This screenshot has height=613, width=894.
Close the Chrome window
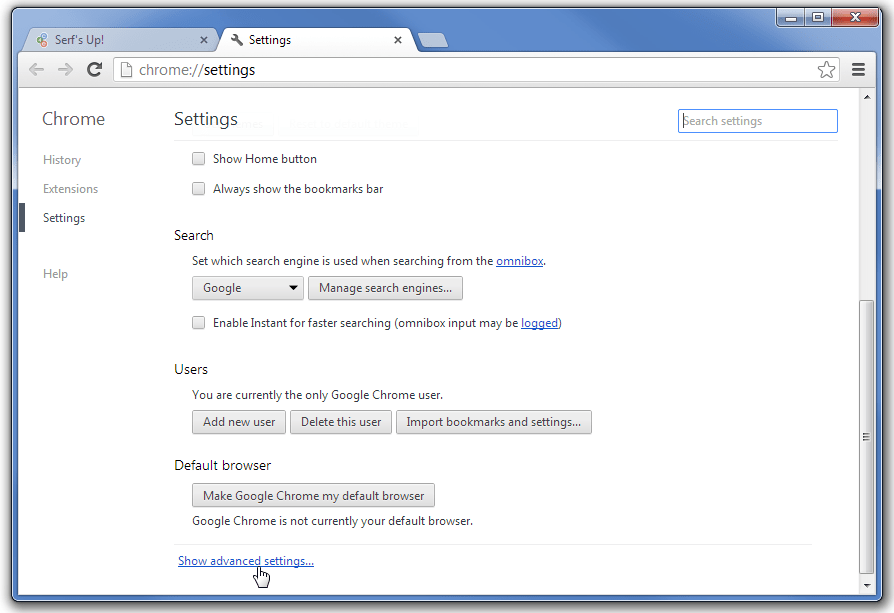tap(855, 18)
